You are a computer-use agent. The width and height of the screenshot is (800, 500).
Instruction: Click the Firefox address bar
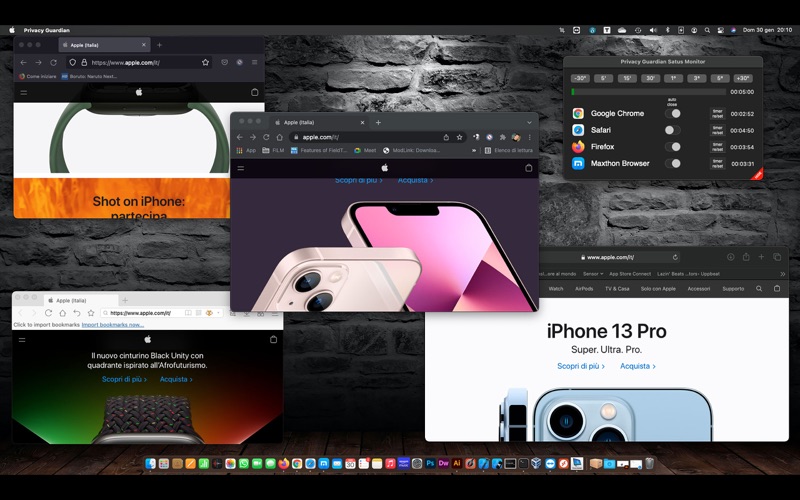pos(139,62)
